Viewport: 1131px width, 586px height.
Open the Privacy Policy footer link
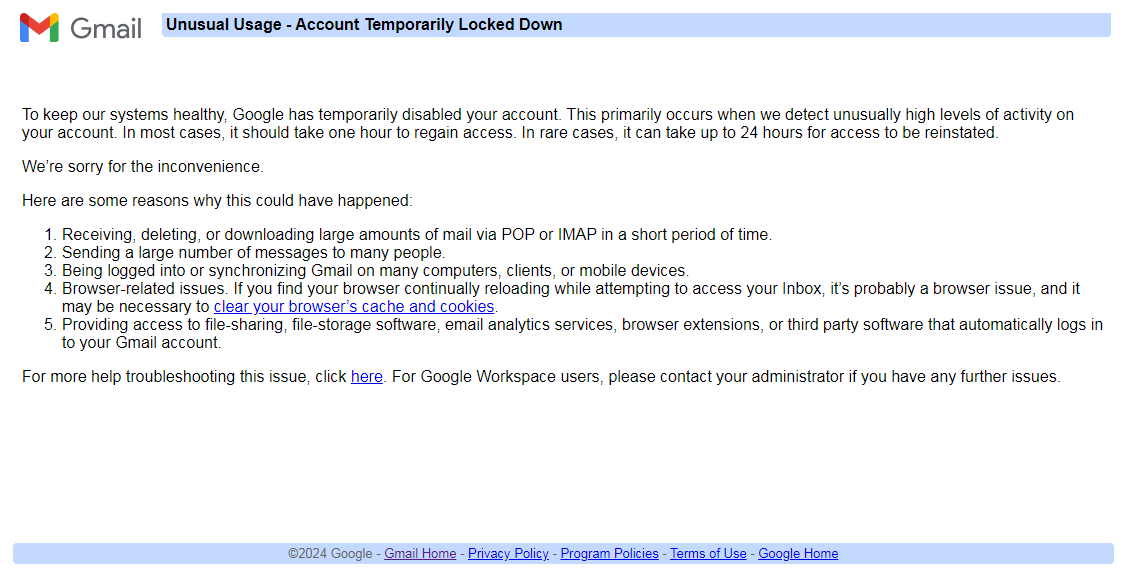(508, 554)
